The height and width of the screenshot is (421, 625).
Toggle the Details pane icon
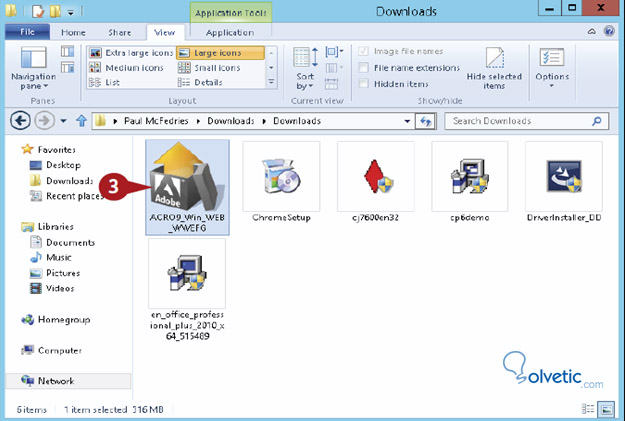(67, 67)
